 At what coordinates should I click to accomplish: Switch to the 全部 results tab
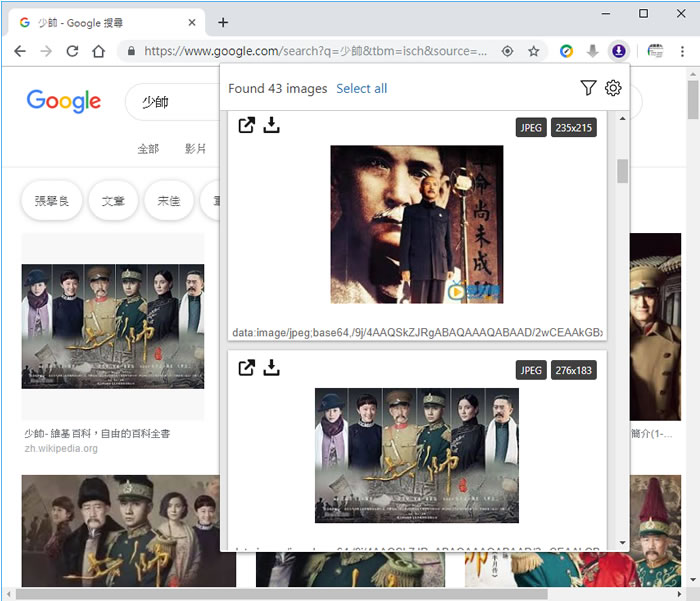coord(148,149)
